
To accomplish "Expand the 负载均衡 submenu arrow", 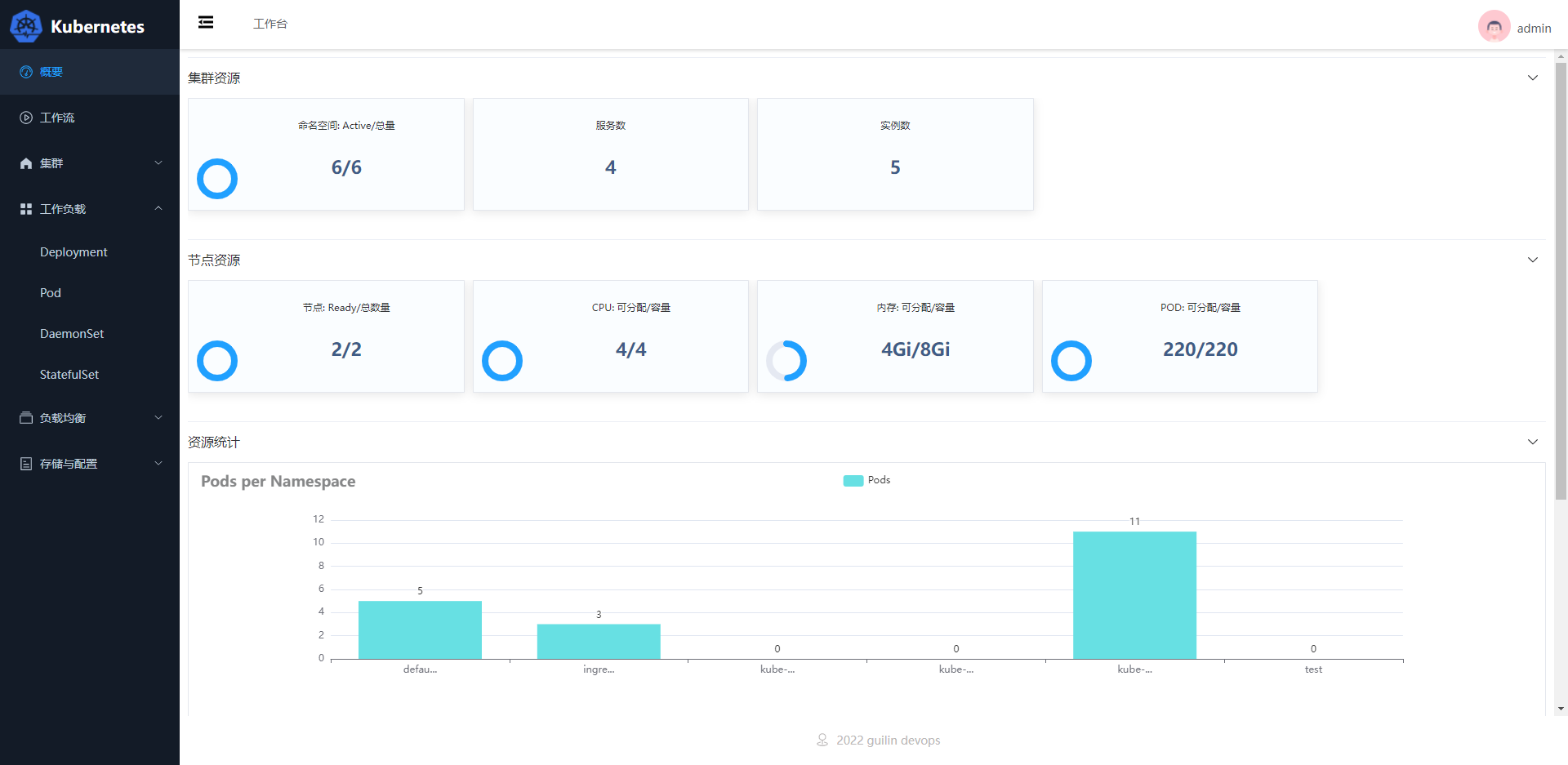I will click(158, 418).
